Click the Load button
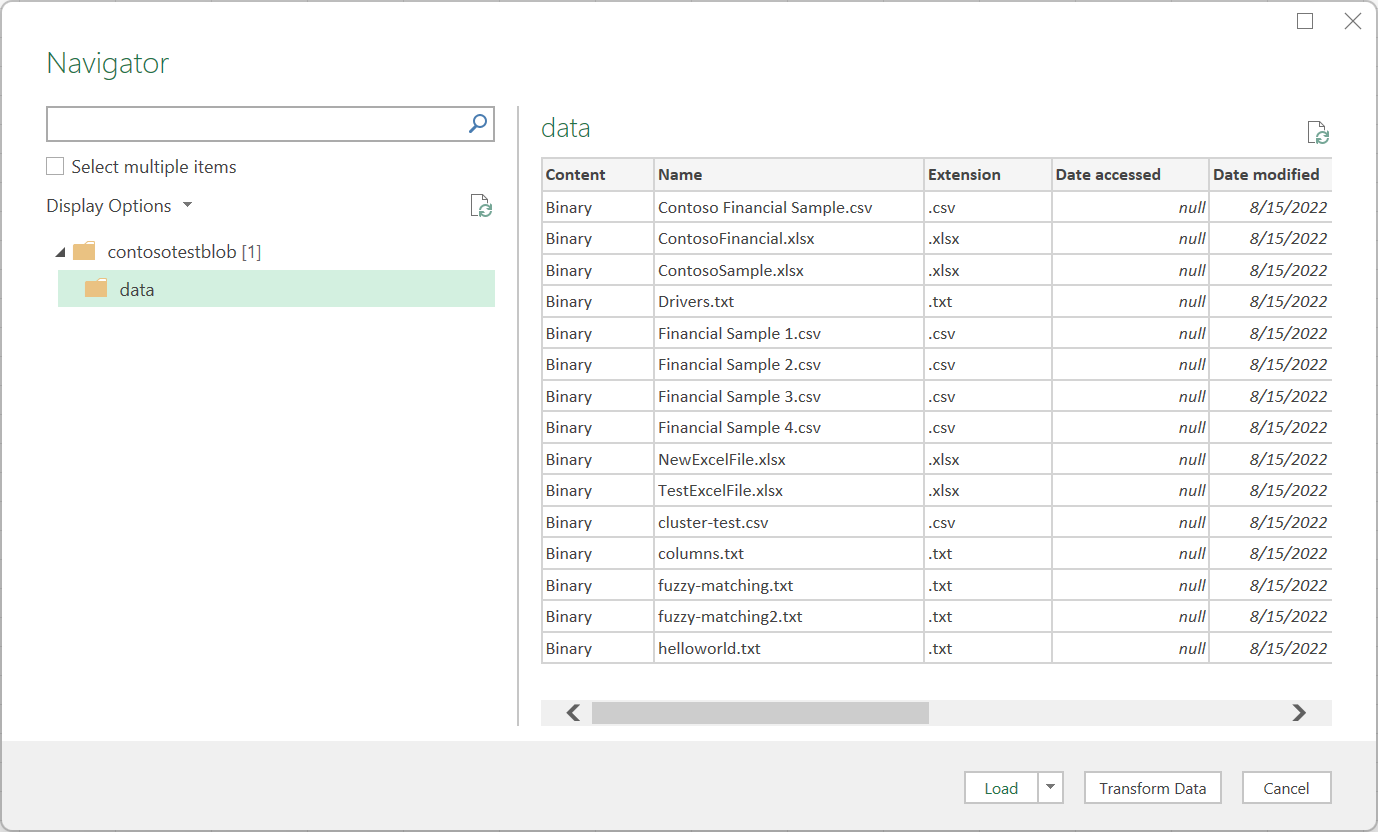This screenshot has width=1378, height=832. tap(1001, 788)
